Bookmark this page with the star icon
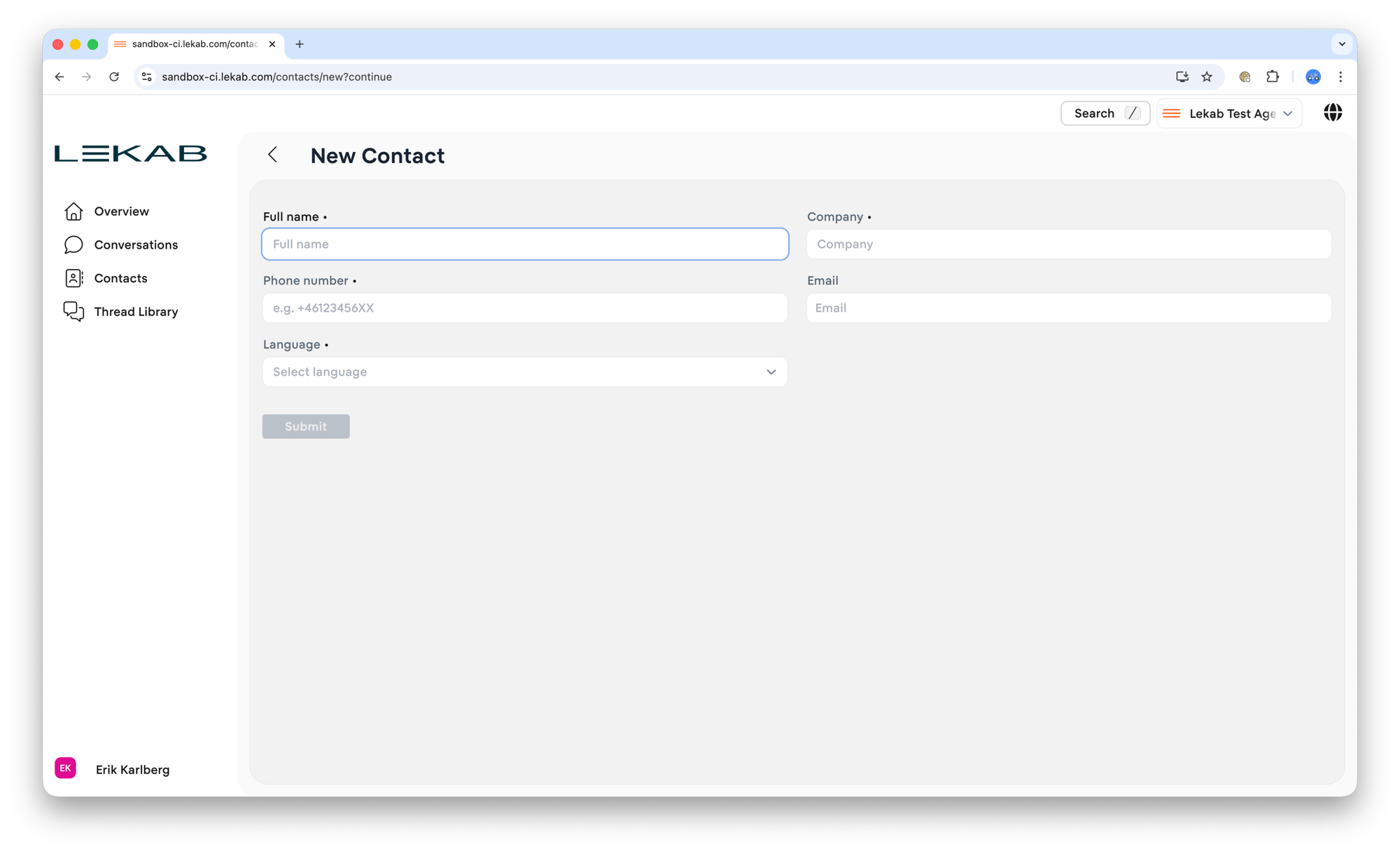Image resolution: width=1400 pixels, height=853 pixels. coord(1207,77)
